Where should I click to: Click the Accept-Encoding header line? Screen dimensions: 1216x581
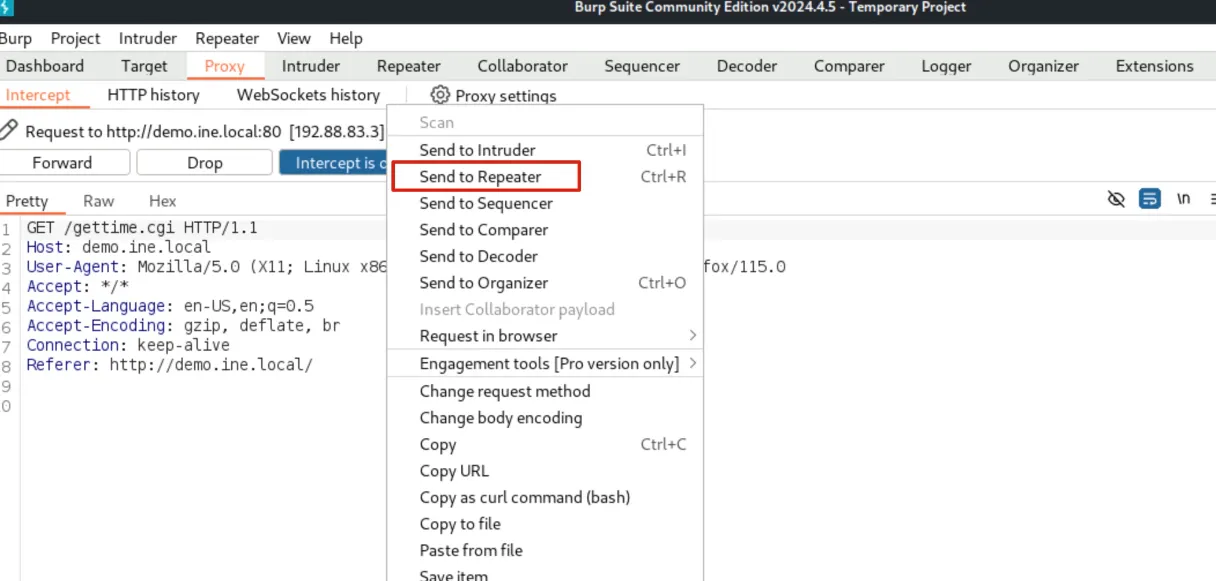click(x=183, y=325)
